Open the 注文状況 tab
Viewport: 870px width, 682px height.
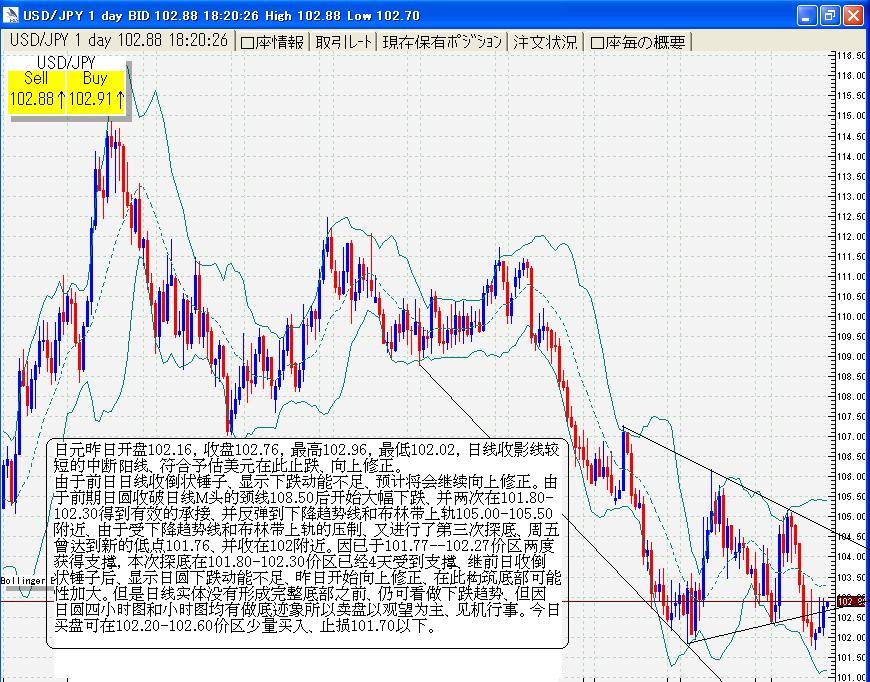[545, 42]
